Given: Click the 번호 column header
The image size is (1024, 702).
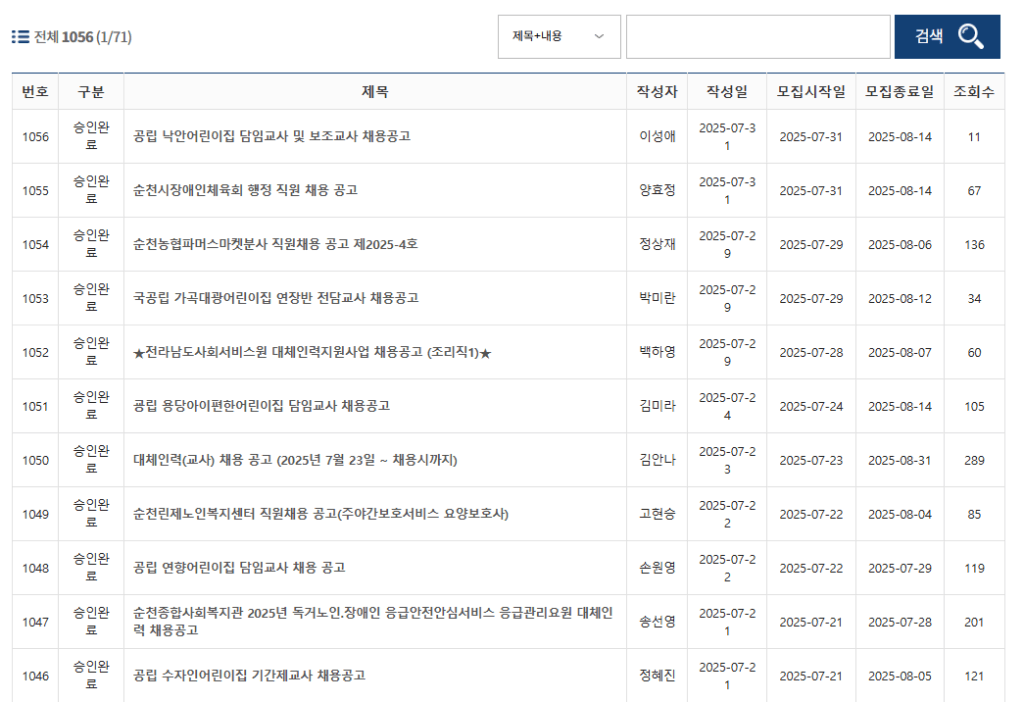Looking at the screenshot, I should click(x=35, y=91).
